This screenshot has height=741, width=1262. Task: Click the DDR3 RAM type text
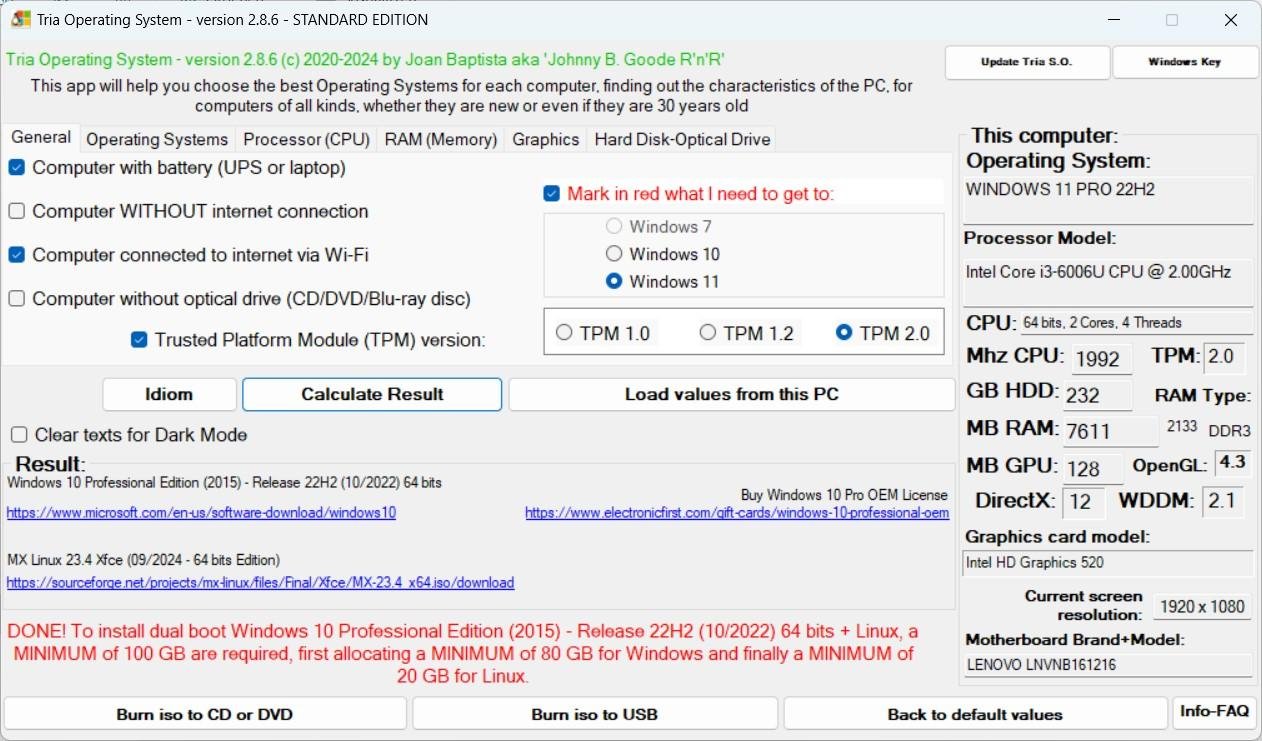[1230, 431]
